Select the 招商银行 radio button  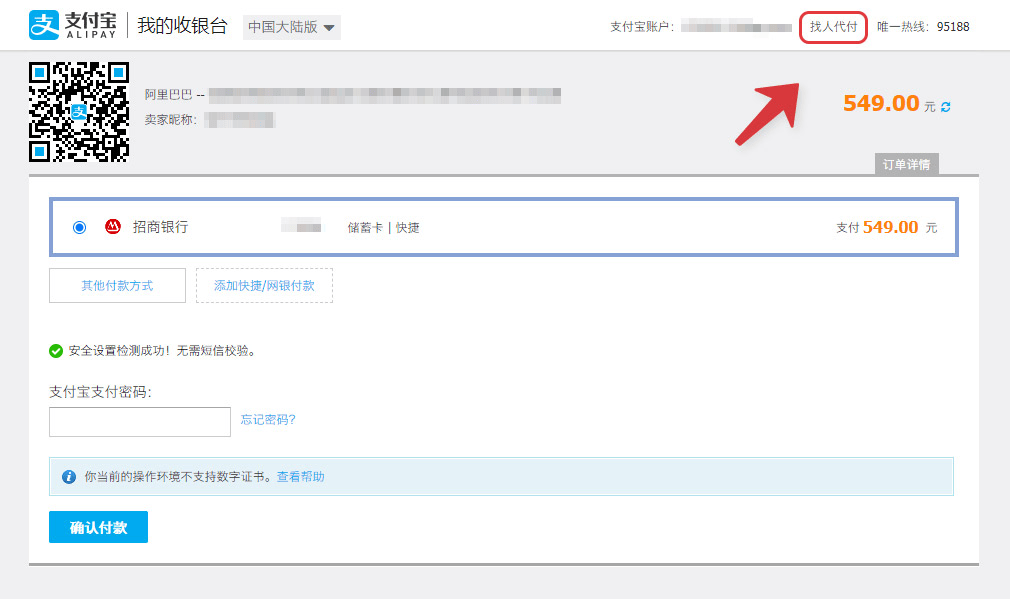(79, 227)
